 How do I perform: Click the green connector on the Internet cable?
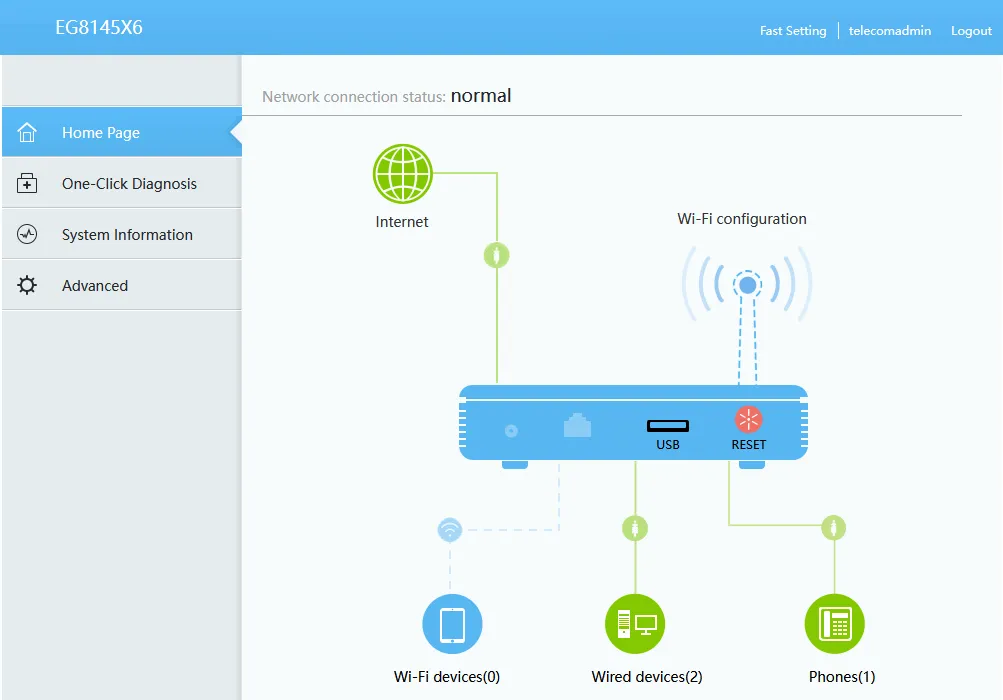[x=496, y=255]
